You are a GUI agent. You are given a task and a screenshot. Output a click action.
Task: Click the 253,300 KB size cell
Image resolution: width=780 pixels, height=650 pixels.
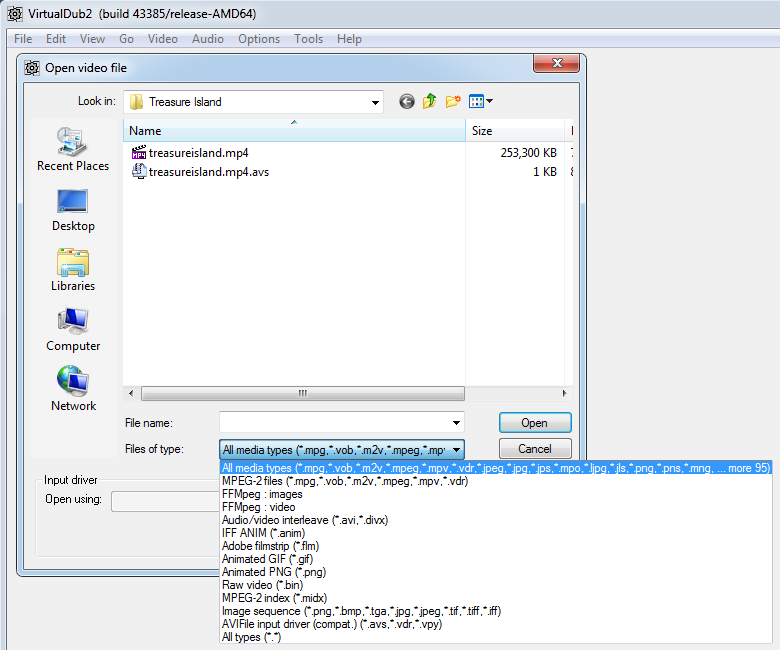(528, 153)
